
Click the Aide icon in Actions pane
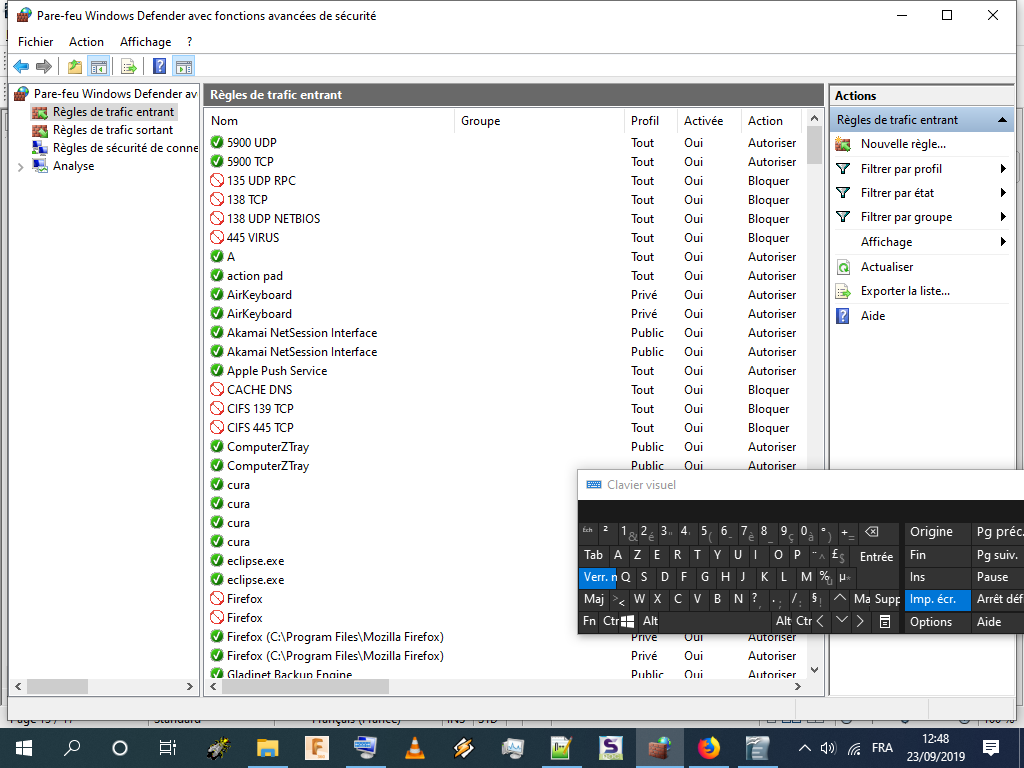click(843, 316)
